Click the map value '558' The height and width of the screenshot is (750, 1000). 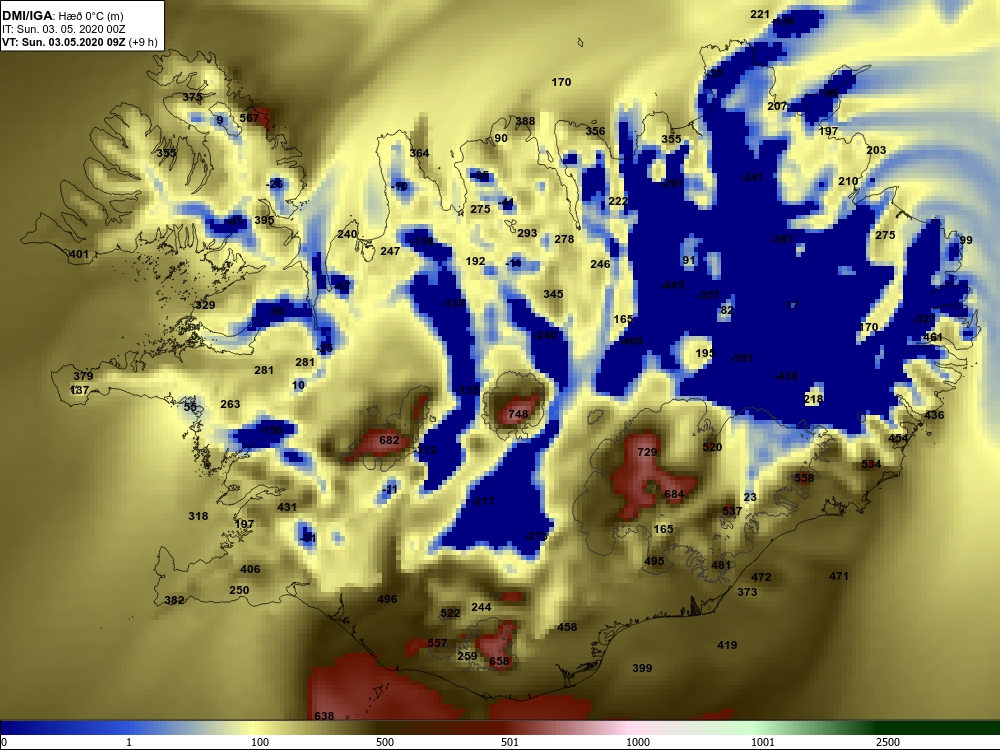pyautogui.click(x=804, y=478)
